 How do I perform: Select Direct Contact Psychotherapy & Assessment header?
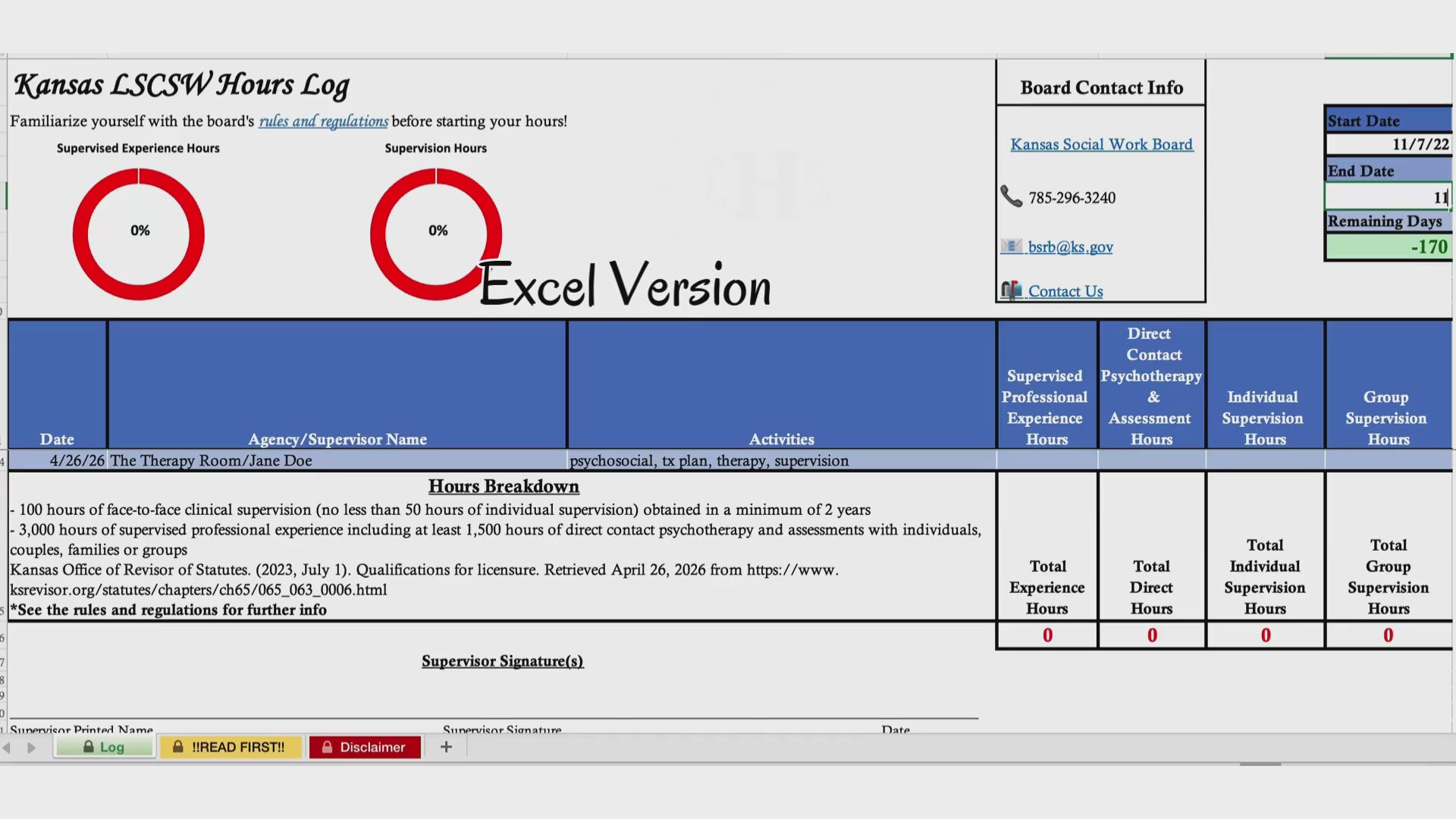[x=1151, y=384]
